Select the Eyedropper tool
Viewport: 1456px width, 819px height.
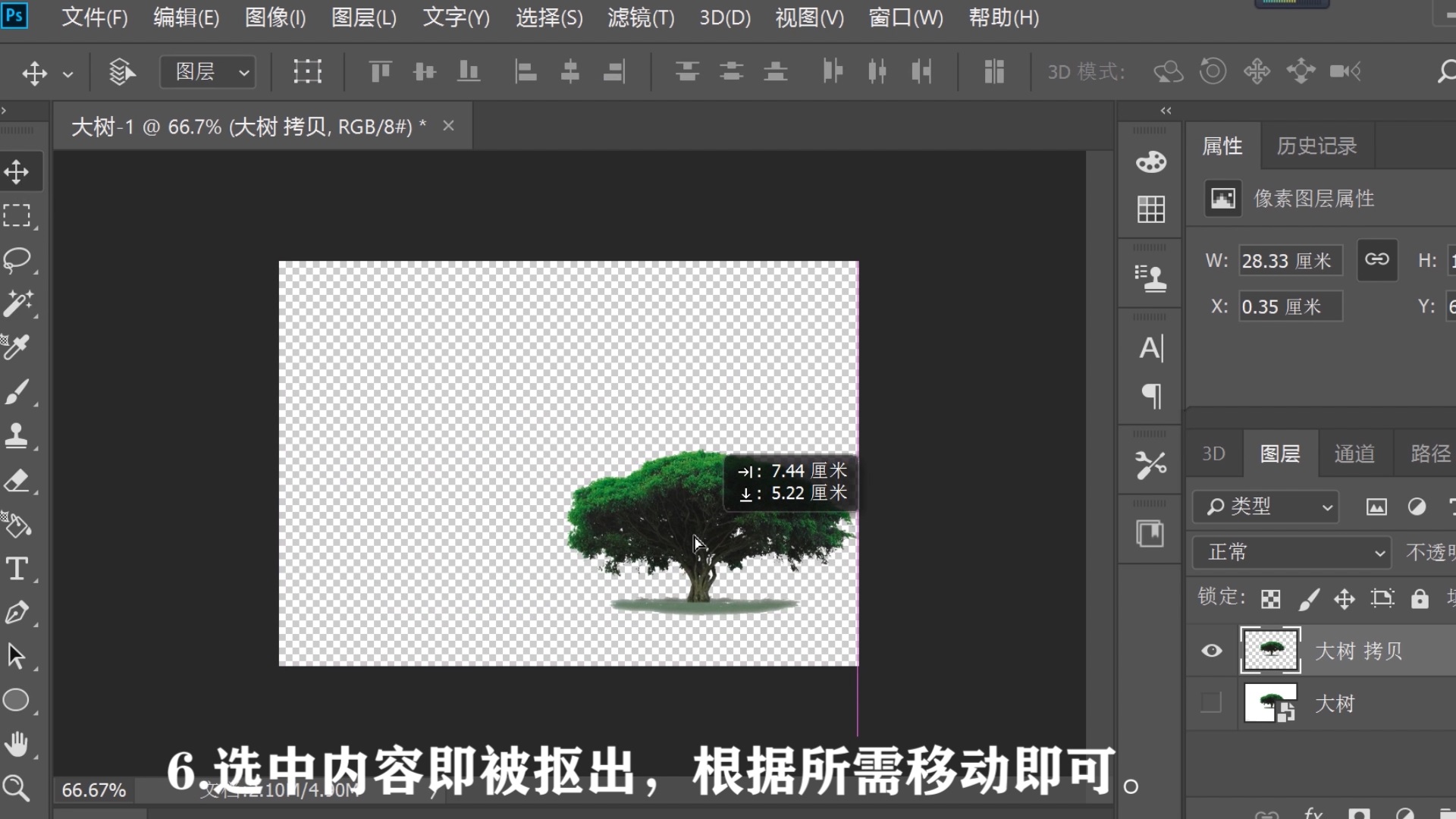coord(17,347)
